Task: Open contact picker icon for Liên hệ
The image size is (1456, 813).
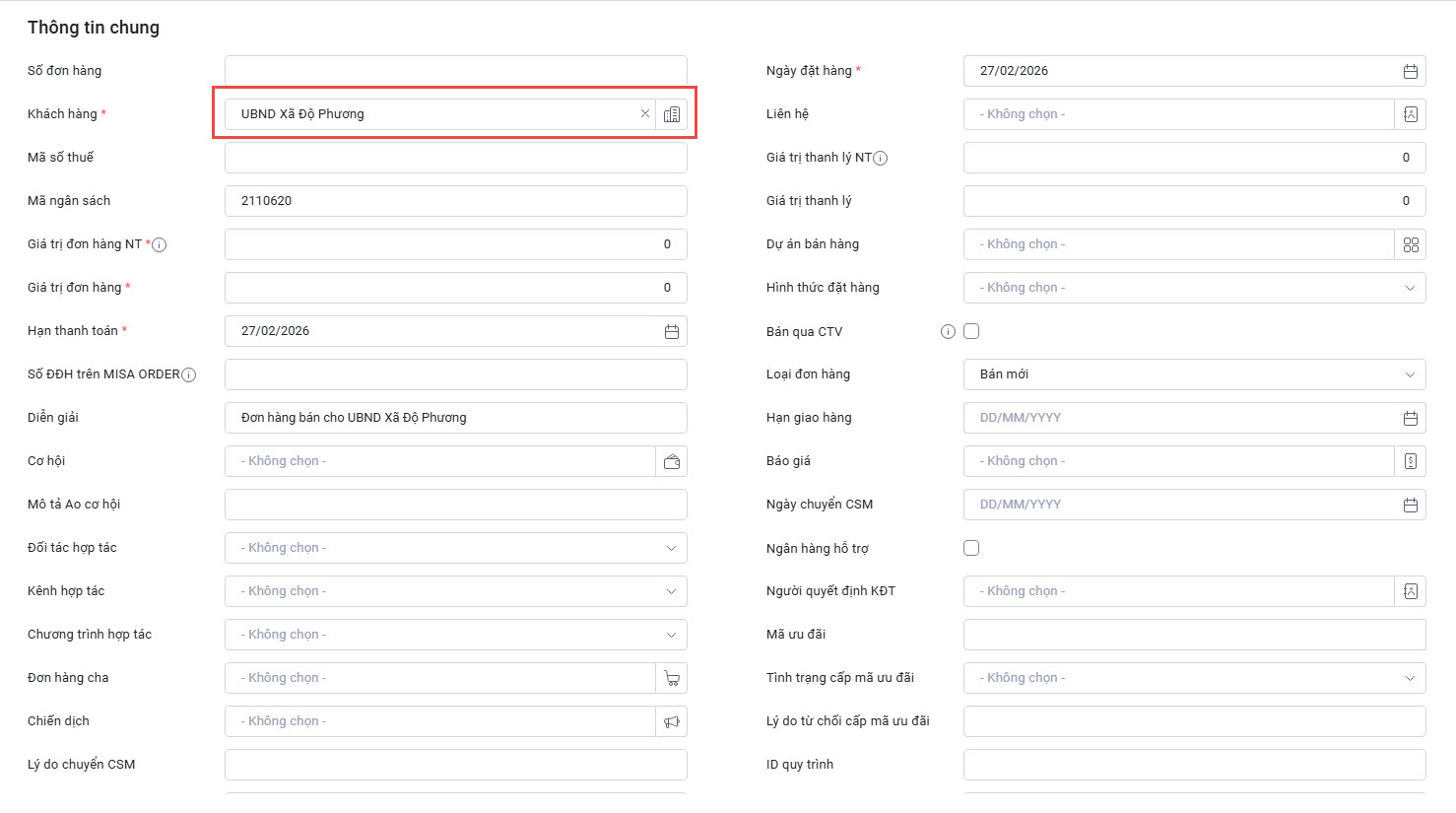Action: [1410, 114]
